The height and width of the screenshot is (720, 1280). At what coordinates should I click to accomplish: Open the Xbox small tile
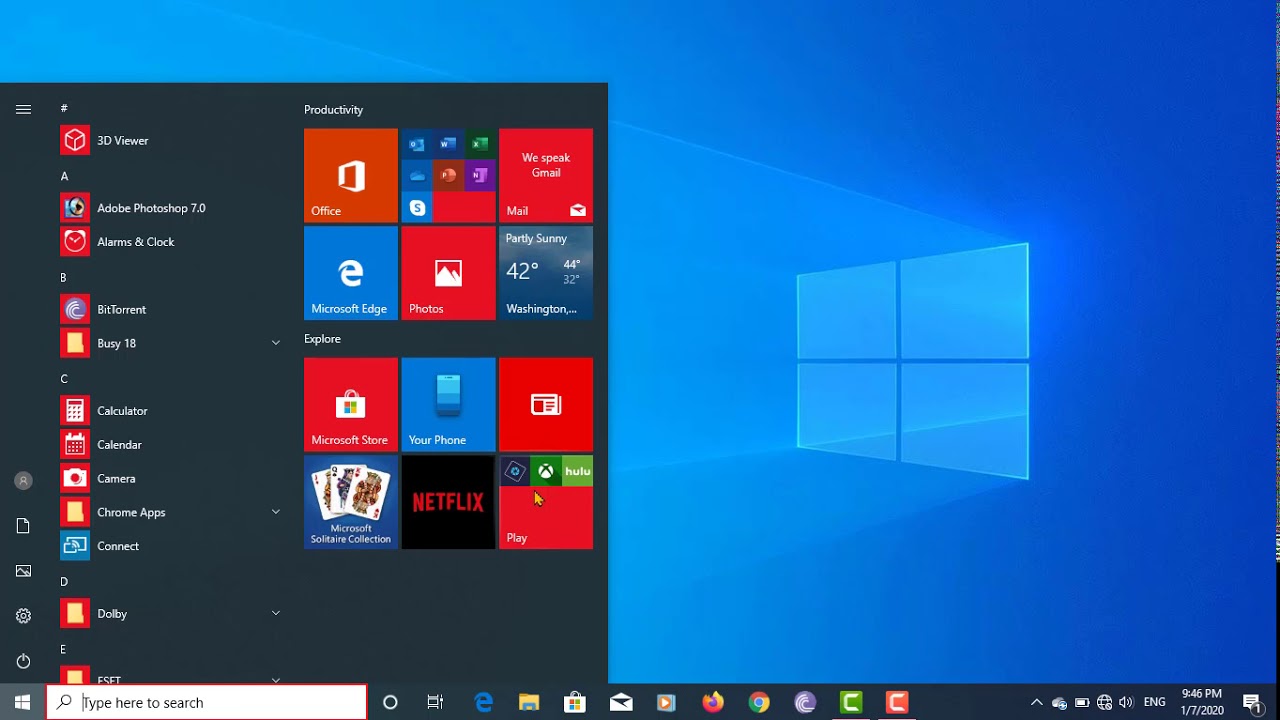coord(546,471)
